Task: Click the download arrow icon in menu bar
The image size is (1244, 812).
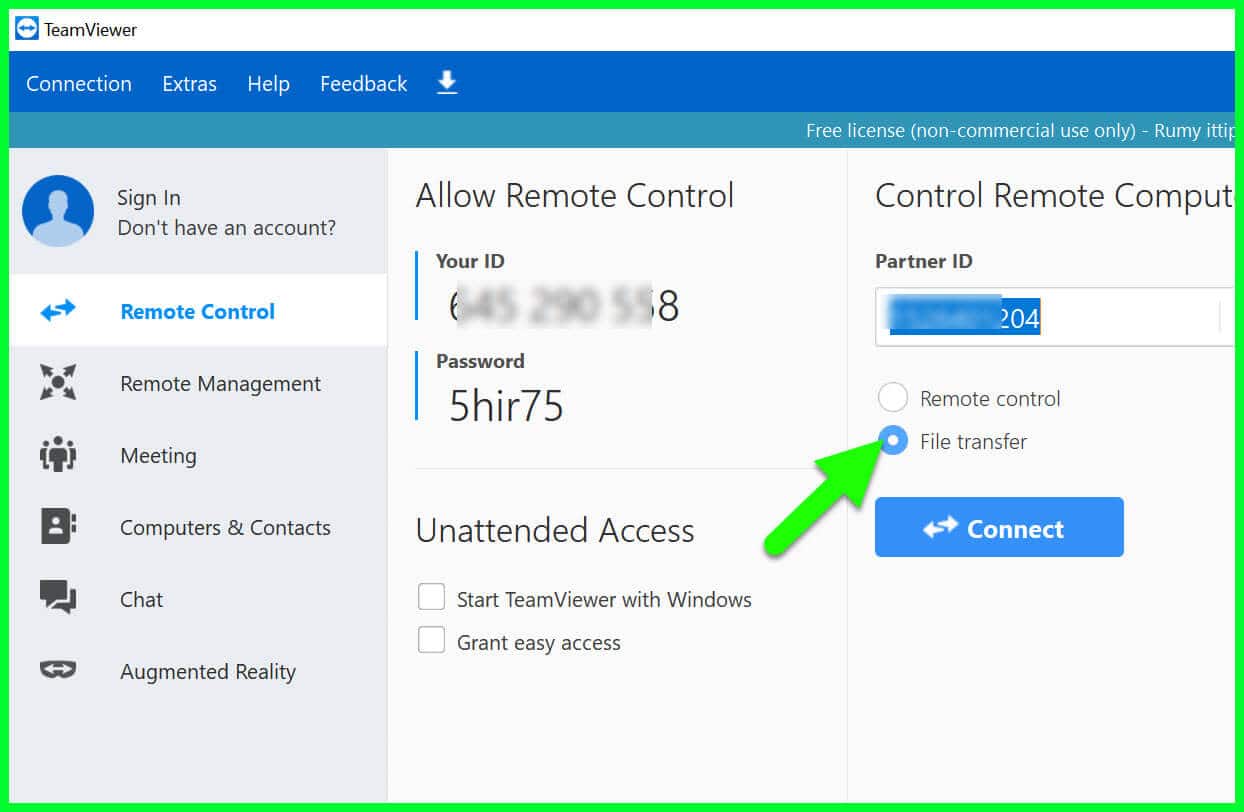Action: pos(447,83)
